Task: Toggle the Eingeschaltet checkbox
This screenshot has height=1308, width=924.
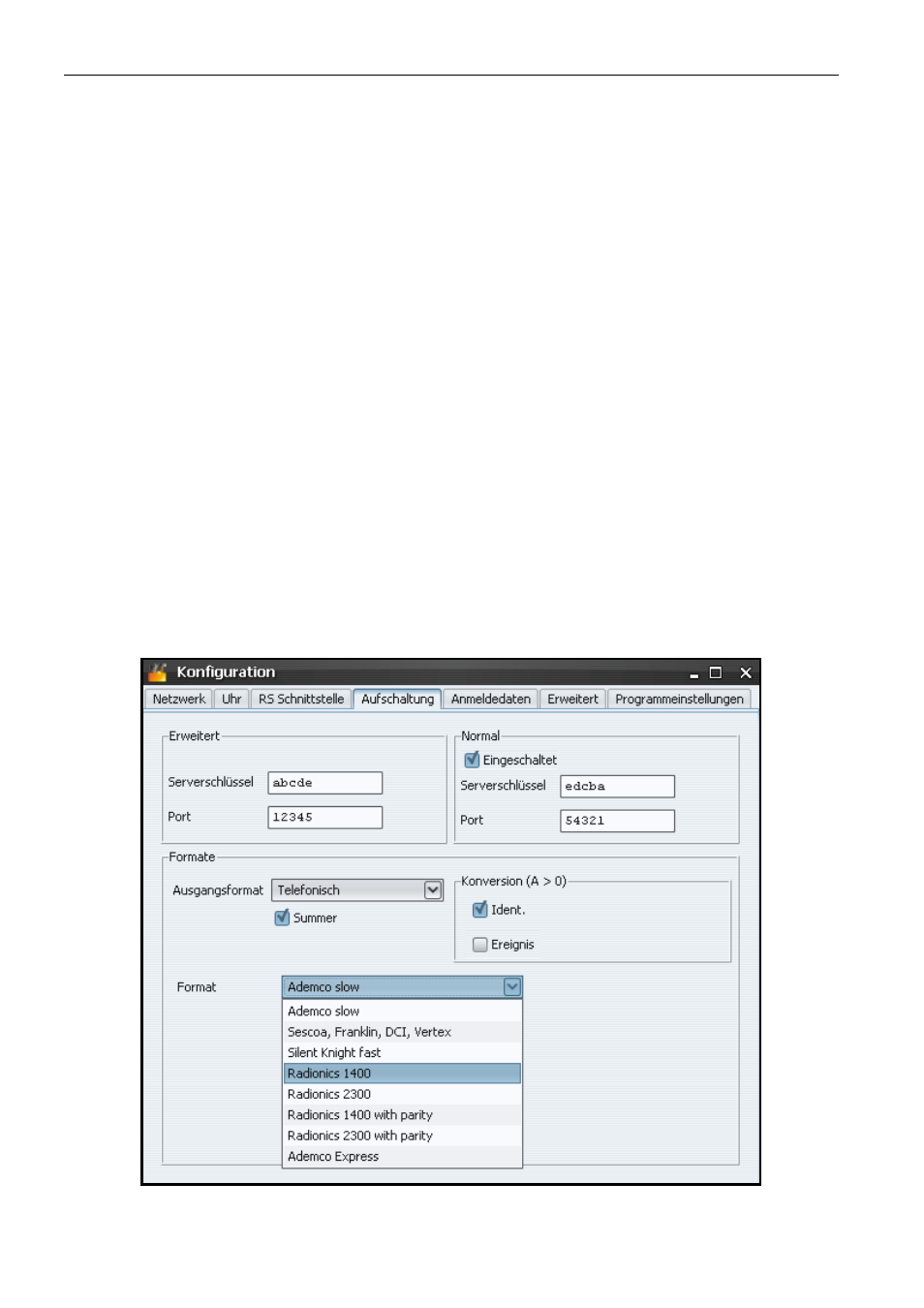Action: coord(472,760)
